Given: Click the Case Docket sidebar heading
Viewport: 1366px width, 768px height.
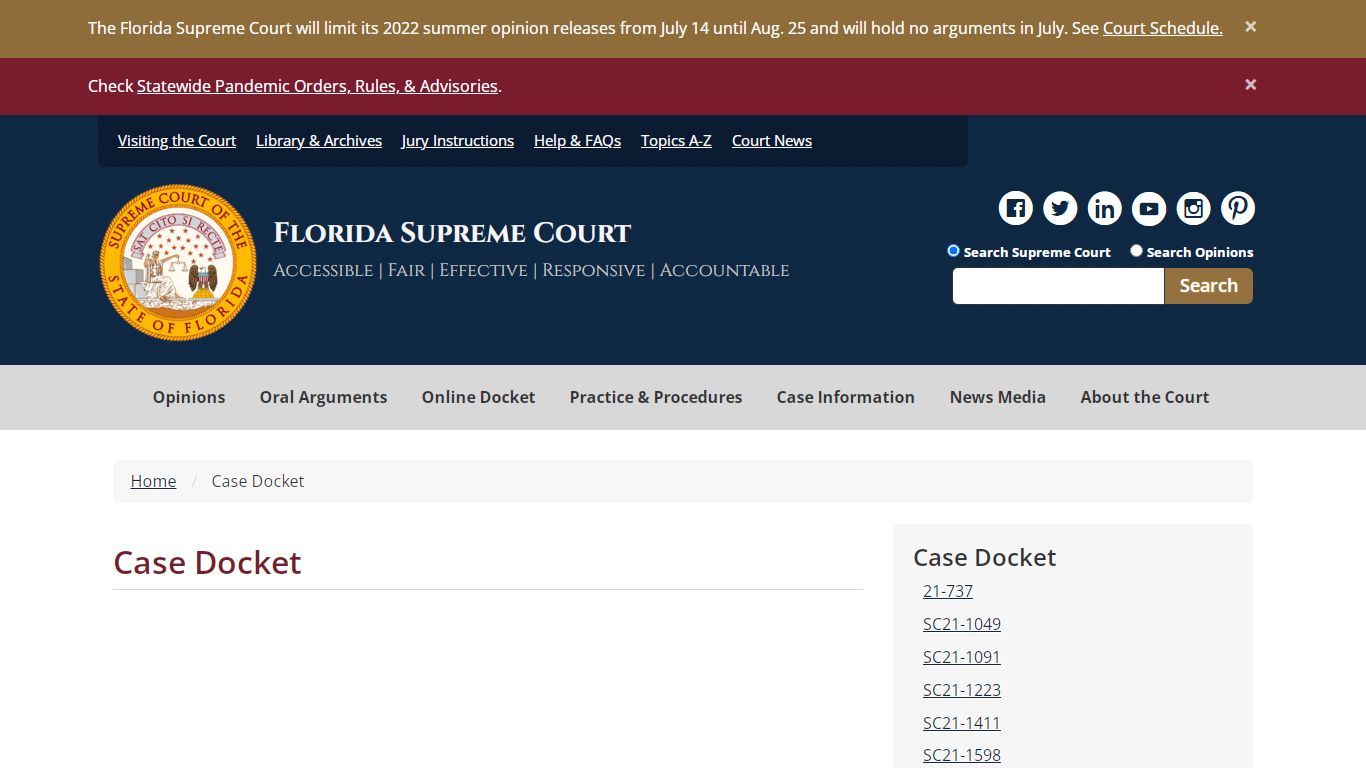Looking at the screenshot, I should click(985, 557).
